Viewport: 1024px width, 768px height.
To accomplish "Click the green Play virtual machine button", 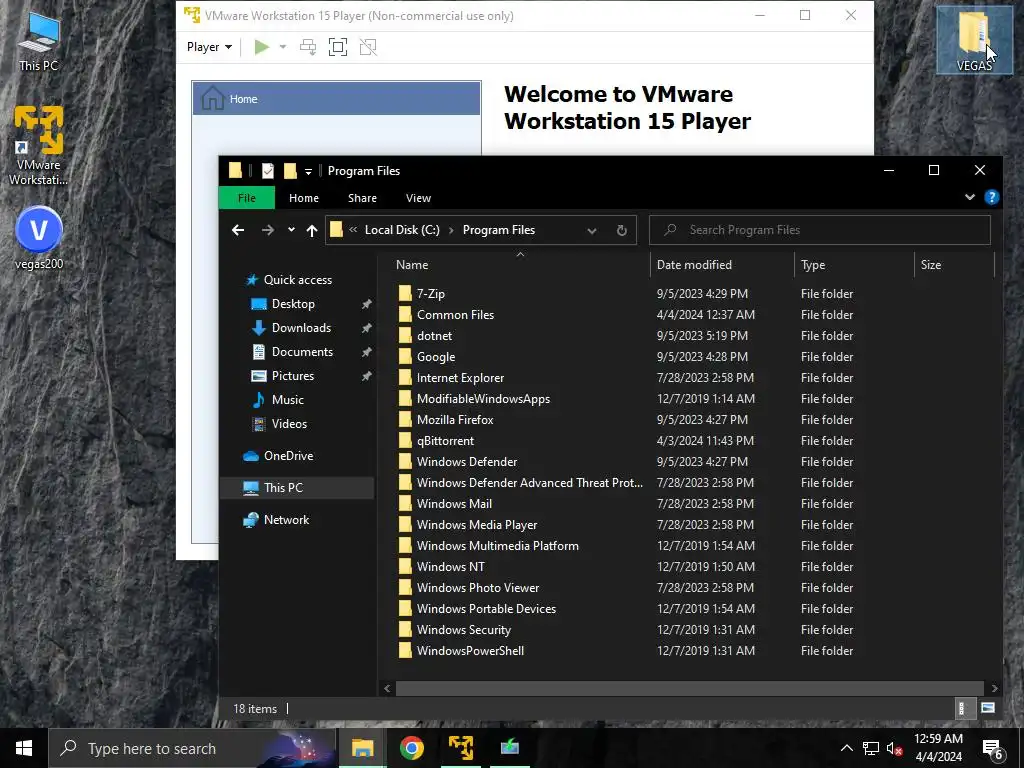I will (262, 47).
